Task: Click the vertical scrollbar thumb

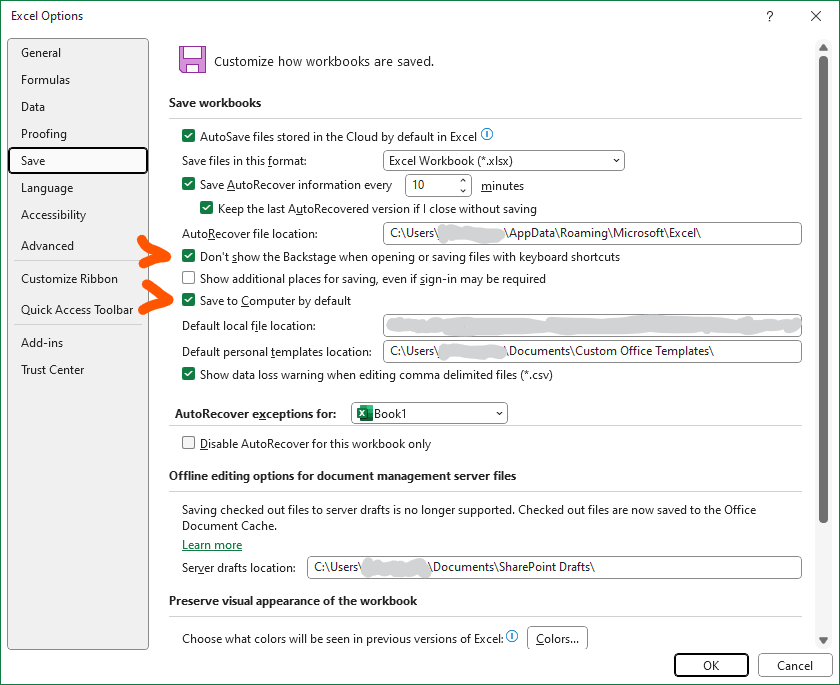Action: tap(823, 289)
